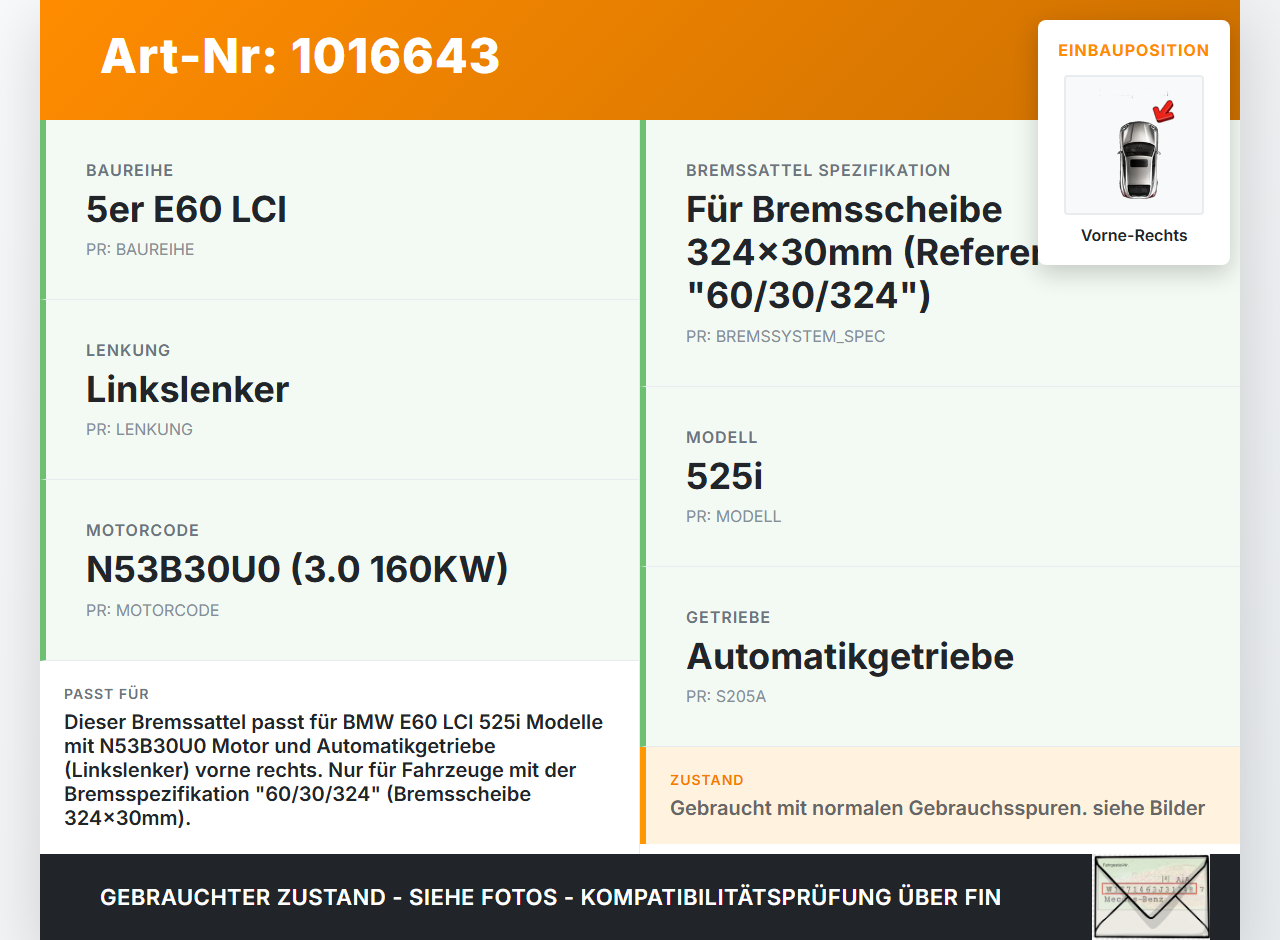Click the EINBAUPOSITION label
This screenshot has width=1280, height=940.
point(1134,50)
